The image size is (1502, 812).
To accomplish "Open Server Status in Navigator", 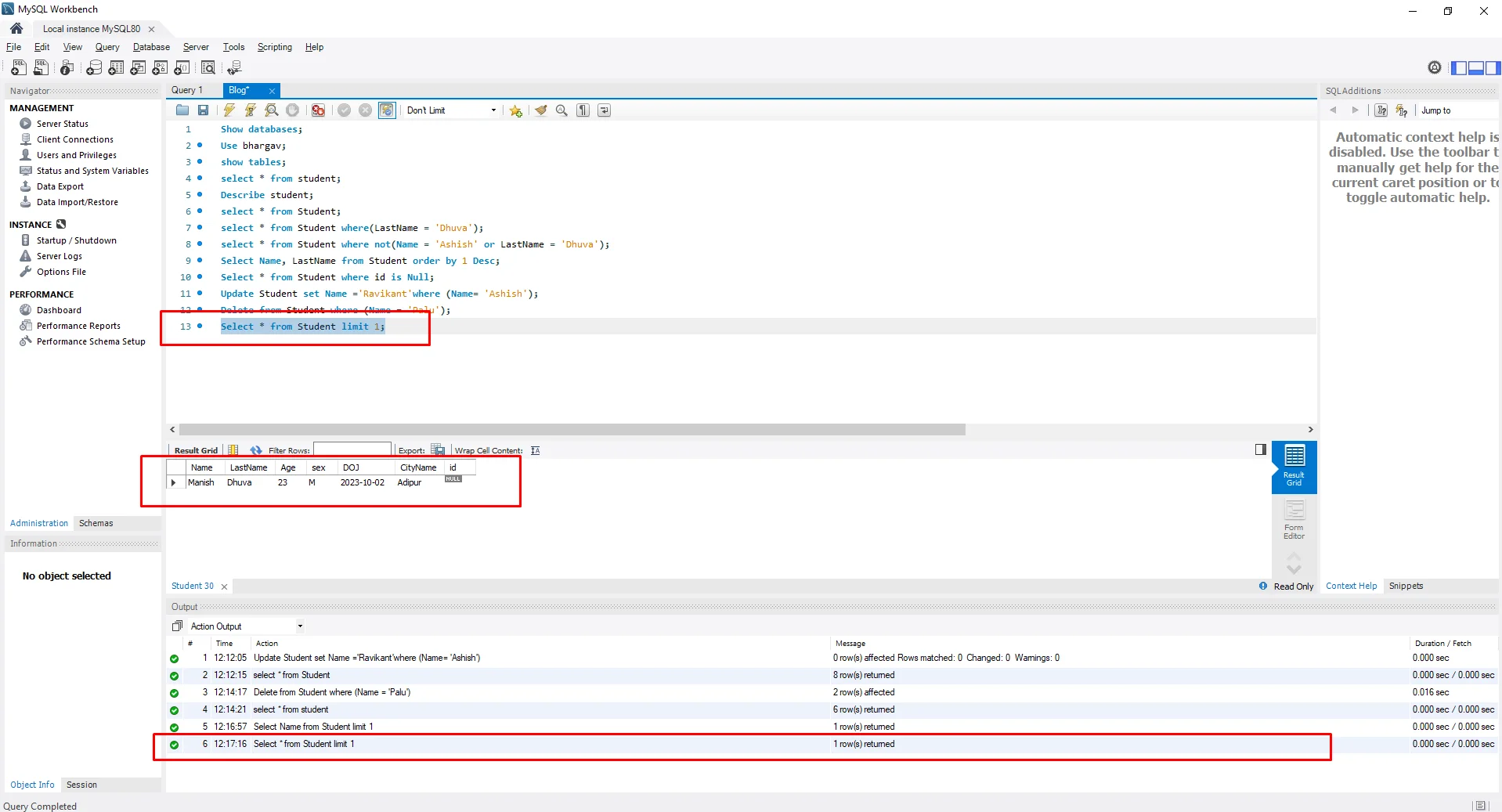I will 62,124.
